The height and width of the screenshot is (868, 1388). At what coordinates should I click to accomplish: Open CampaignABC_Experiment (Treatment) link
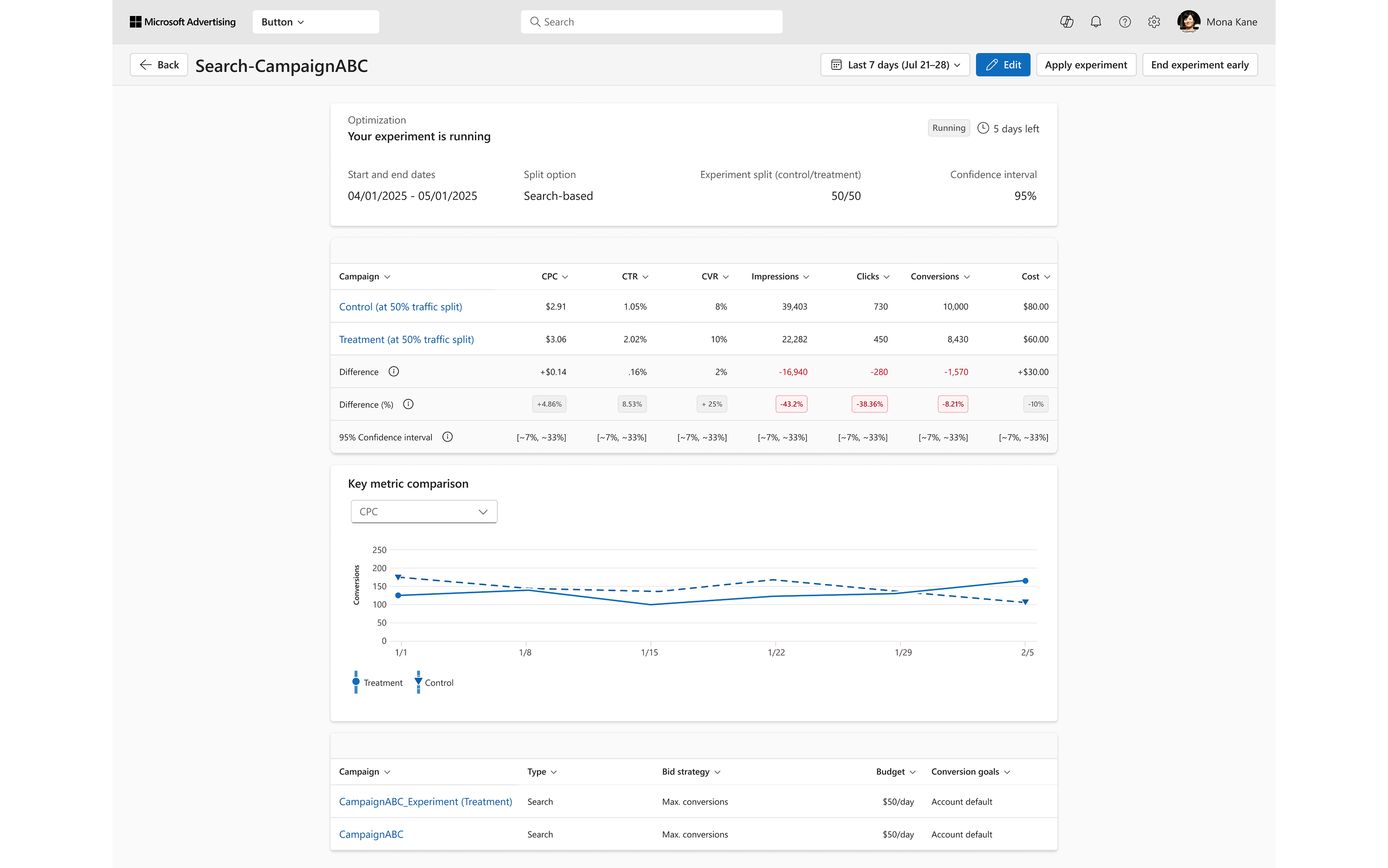pos(426,801)
